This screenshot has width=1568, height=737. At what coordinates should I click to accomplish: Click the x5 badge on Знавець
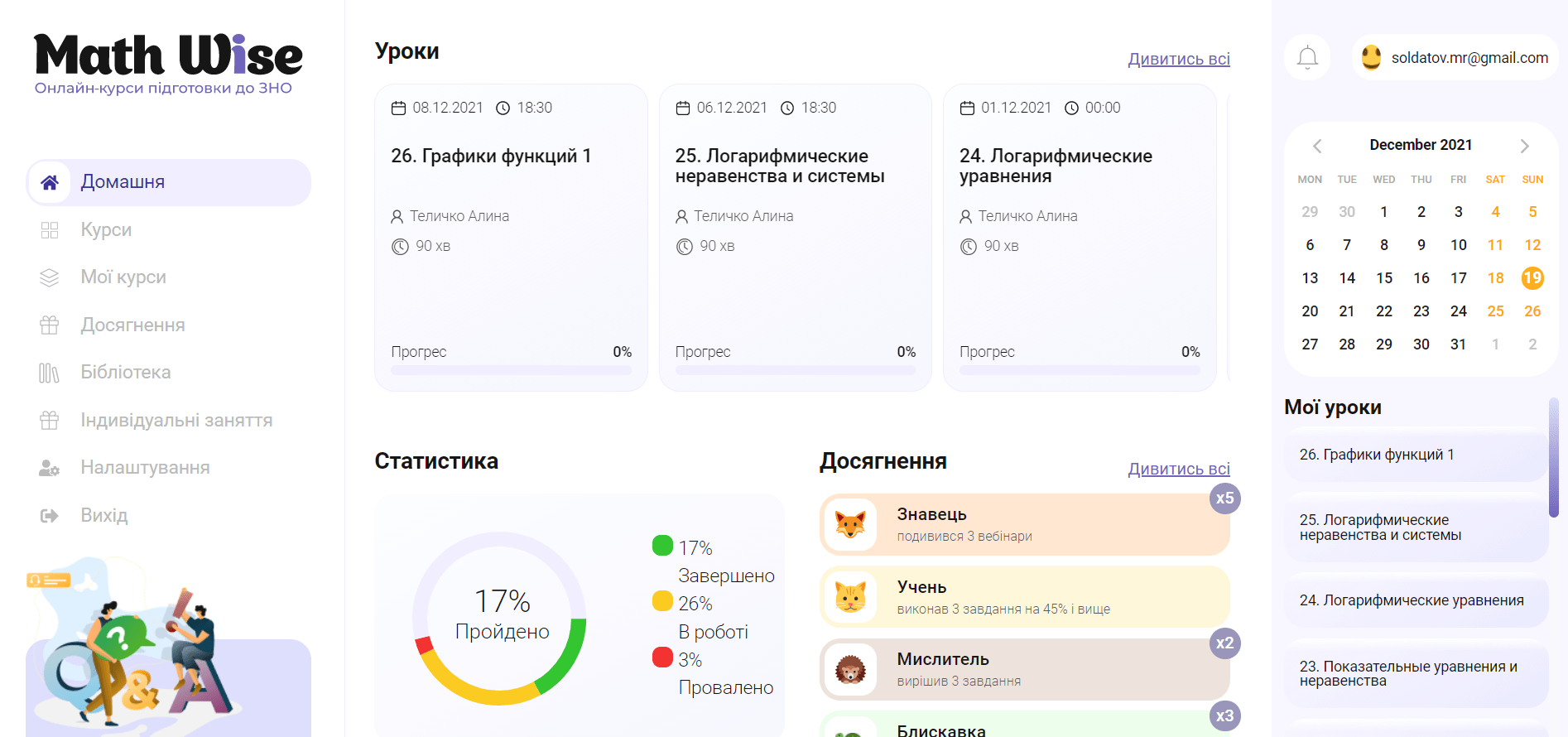point(1225,499)
